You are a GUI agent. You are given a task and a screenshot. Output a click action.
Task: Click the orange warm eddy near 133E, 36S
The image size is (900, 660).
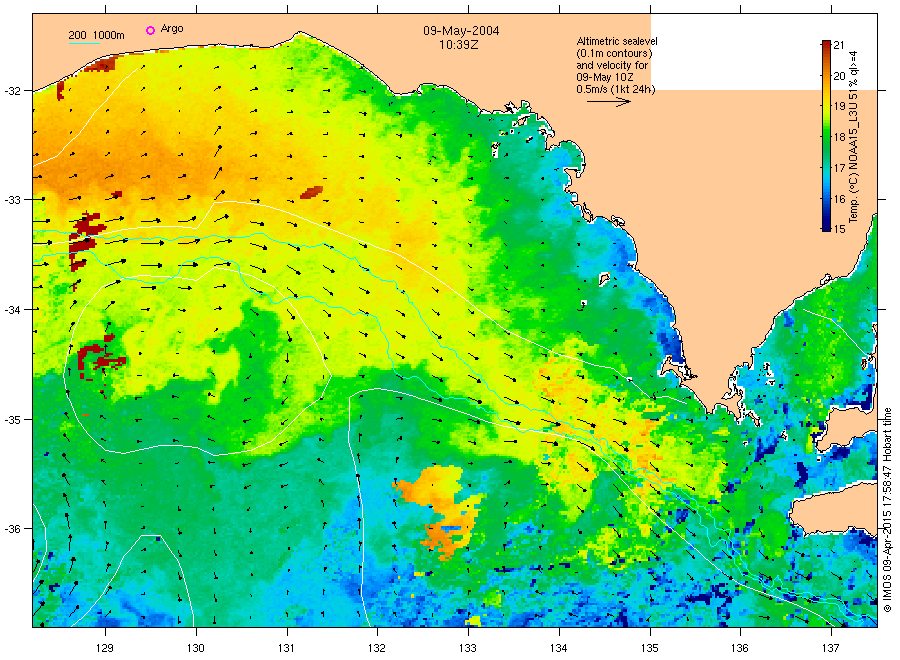point(442,511)
